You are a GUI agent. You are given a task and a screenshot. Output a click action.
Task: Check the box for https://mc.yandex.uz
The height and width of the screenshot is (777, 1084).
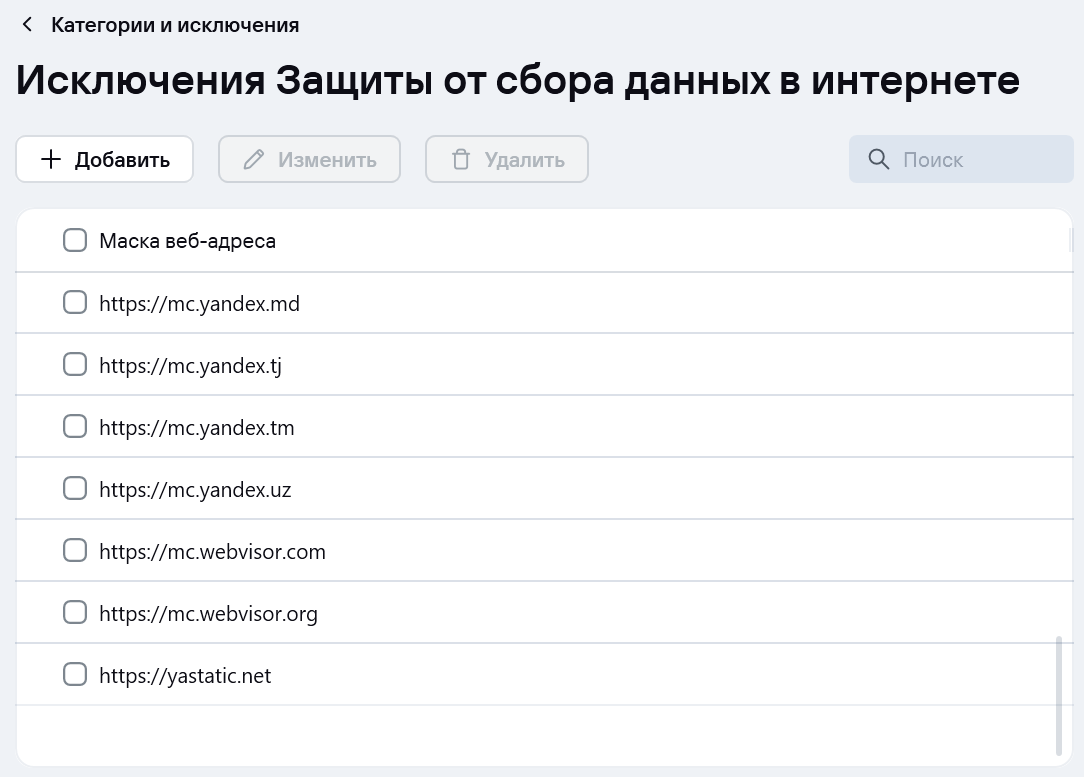pos(75,489)
